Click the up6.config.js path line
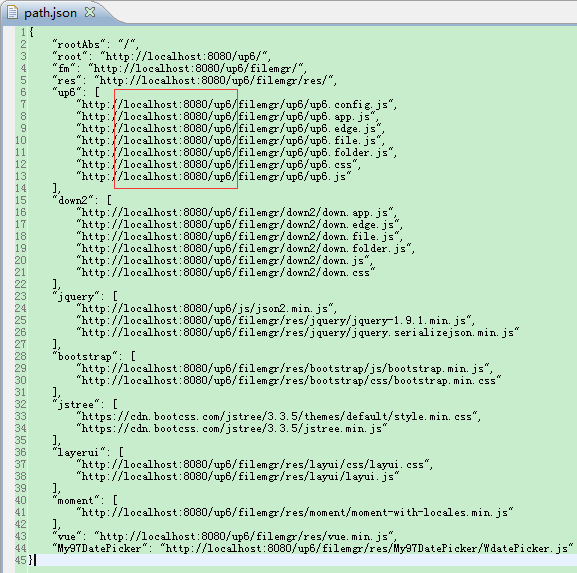This screenshot has width=577, height=573. (236, 105)
